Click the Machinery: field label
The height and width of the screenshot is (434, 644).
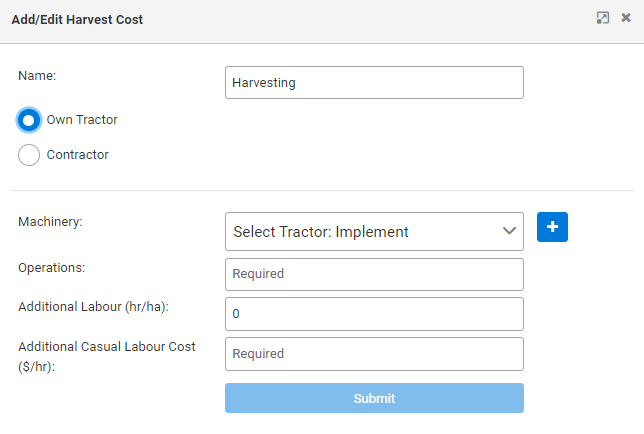click(x=50, y=221)
